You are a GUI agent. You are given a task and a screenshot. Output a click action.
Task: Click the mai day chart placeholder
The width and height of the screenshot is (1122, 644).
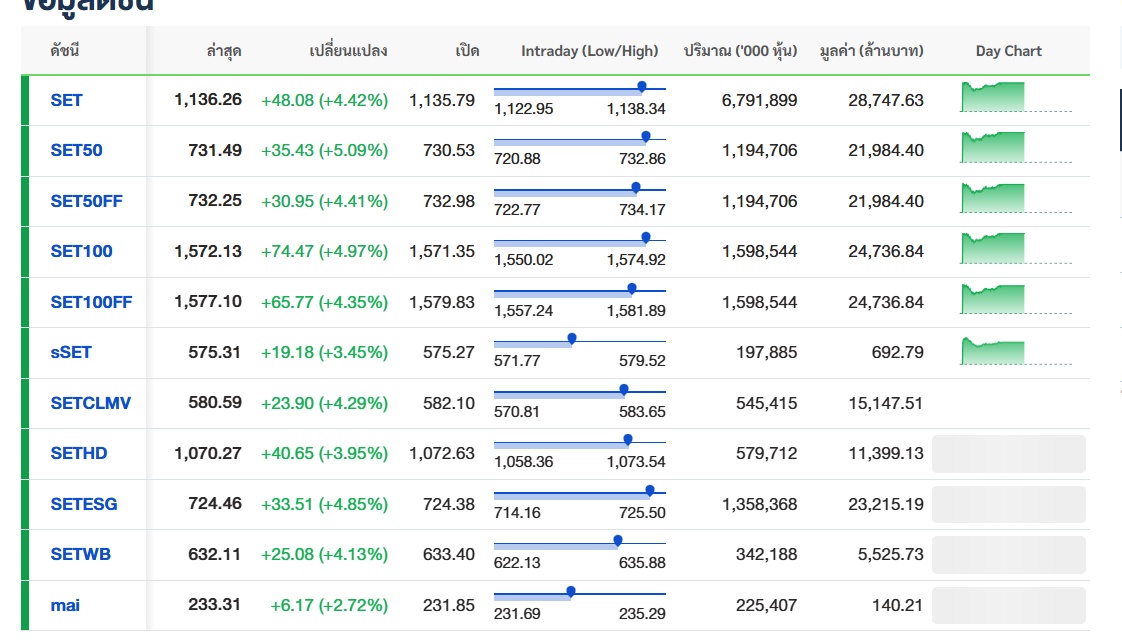point(1009,605)
